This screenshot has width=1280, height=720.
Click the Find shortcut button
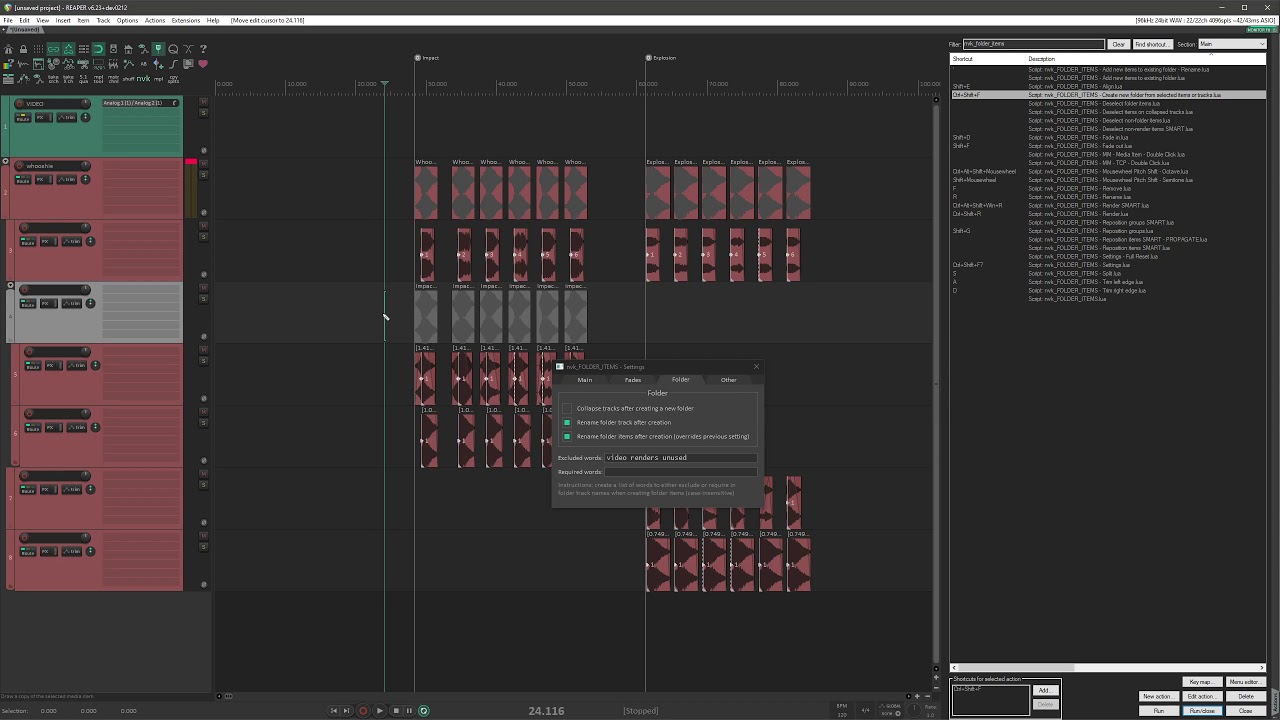pos(1151,44)
